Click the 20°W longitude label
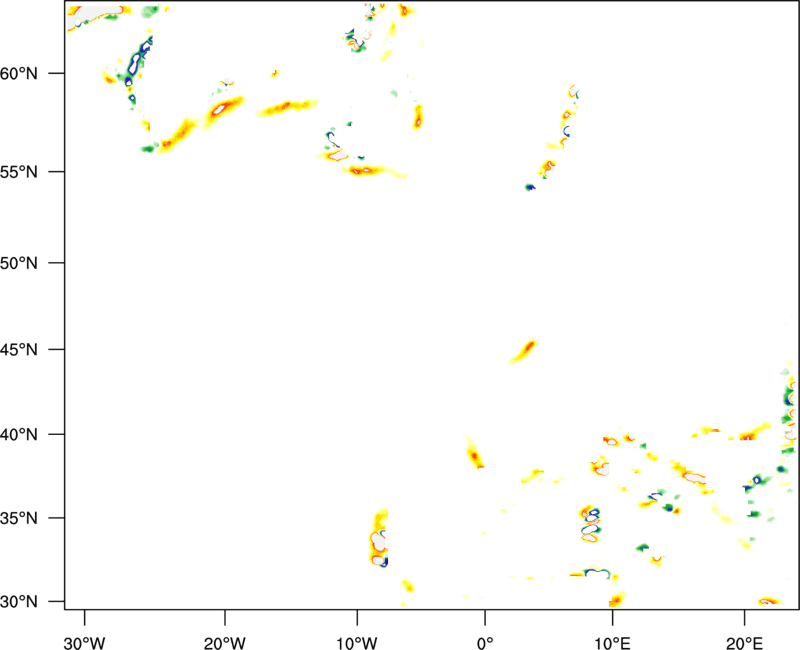 pyautogui.click(x=224, y=643)
